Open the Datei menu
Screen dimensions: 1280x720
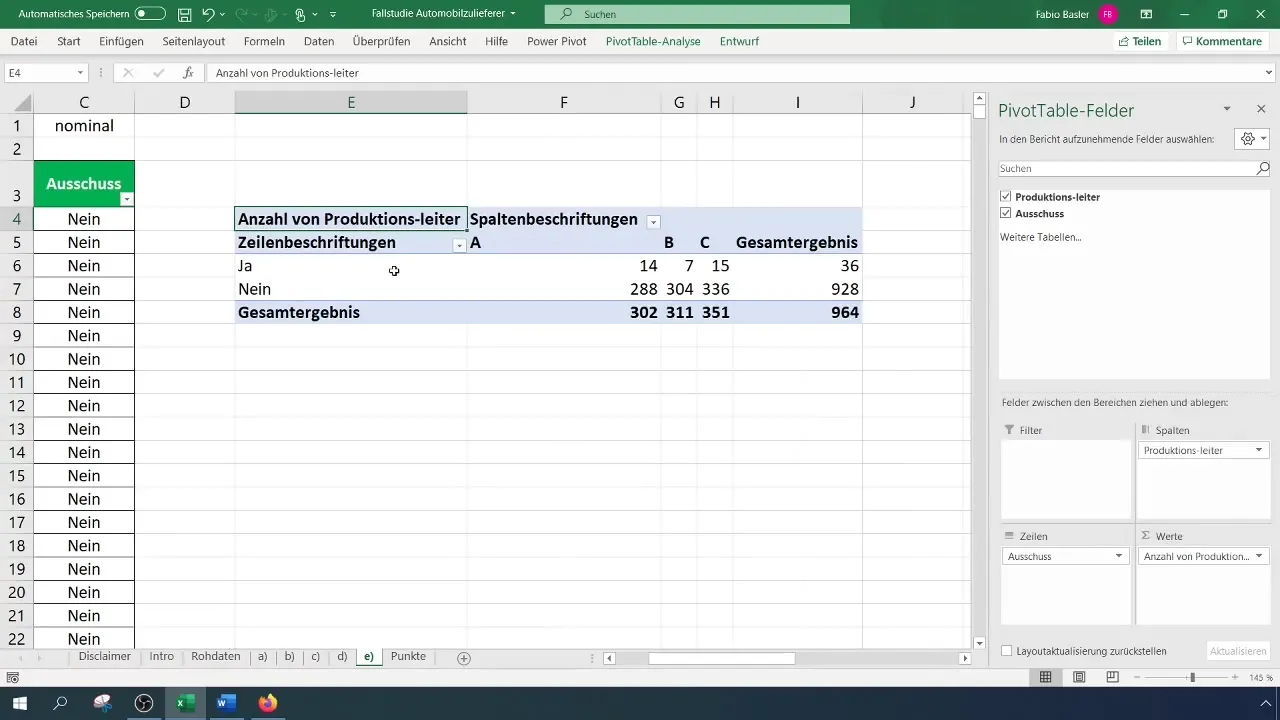[24, 42]
